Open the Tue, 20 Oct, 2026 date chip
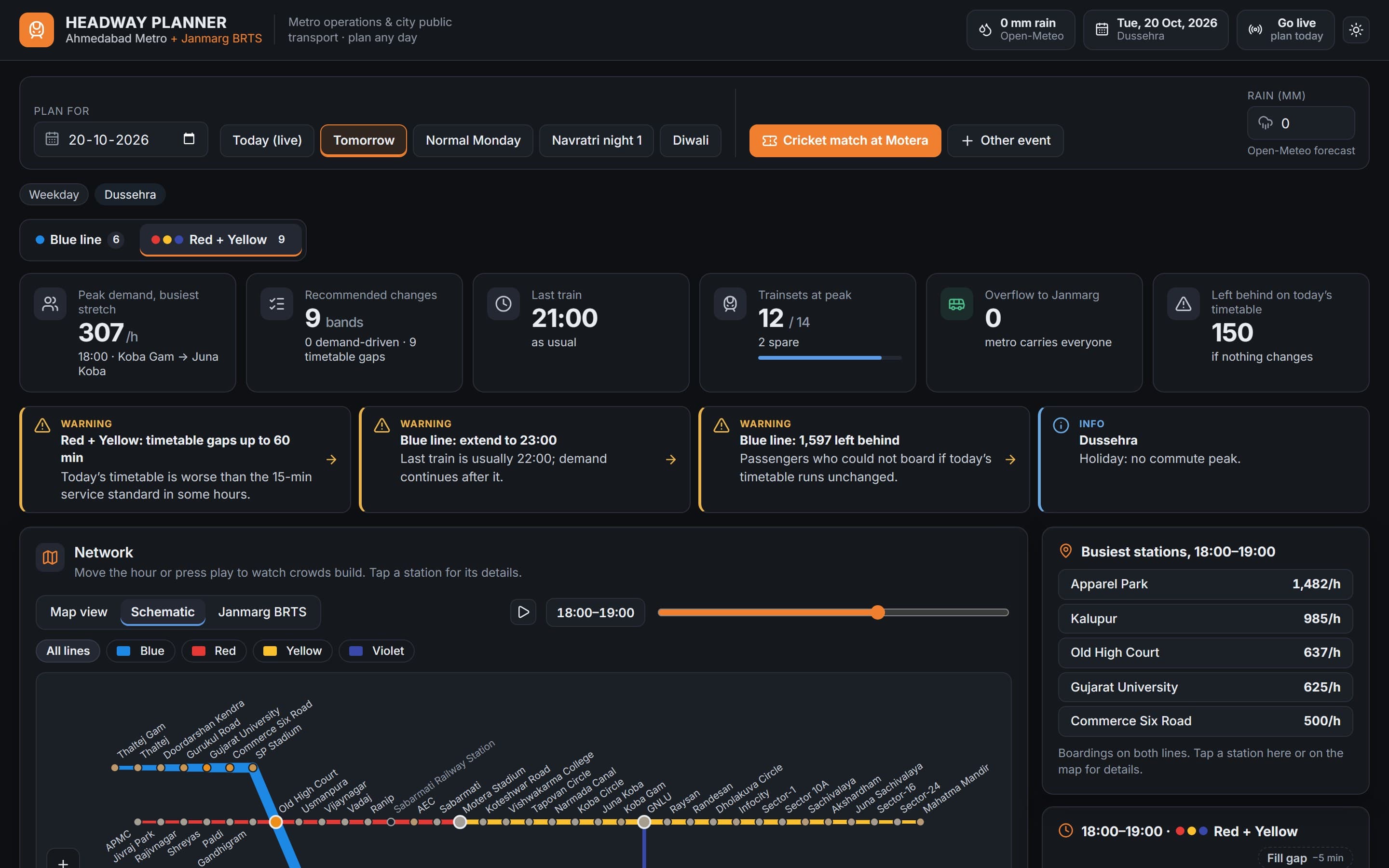The width and height of the screenshot is (1389, 868). pos(1156,30)
